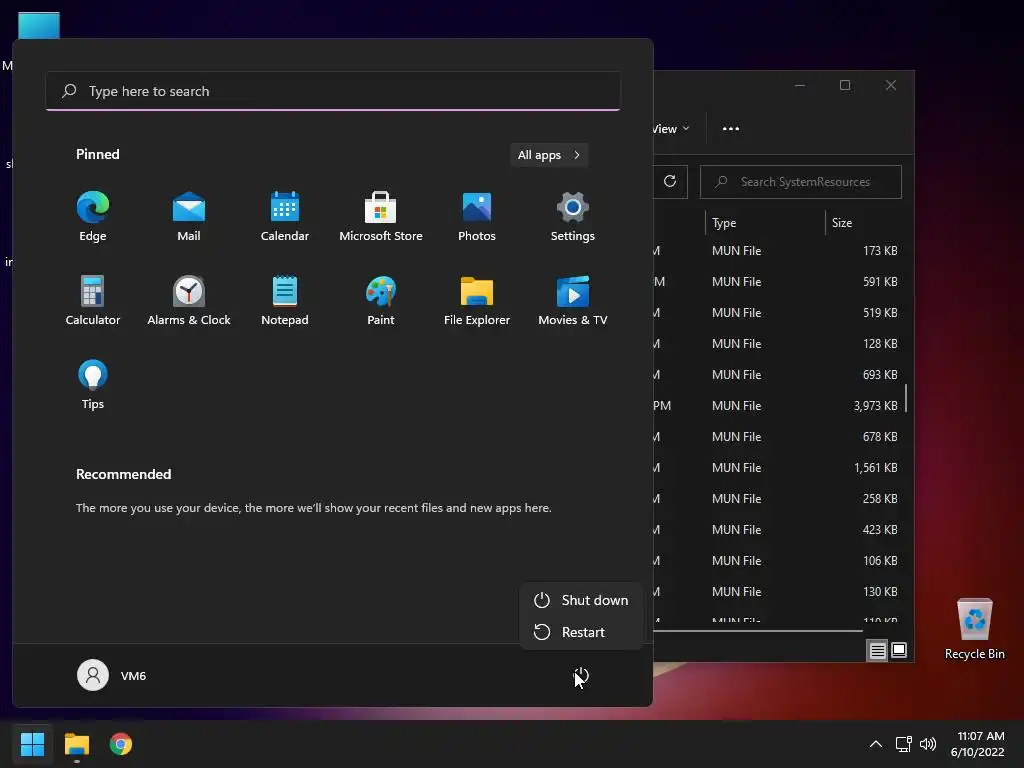This screenshot has width=1024, height=768.
Task: Select the file row sized 106 KB
Action: point(778,561)
